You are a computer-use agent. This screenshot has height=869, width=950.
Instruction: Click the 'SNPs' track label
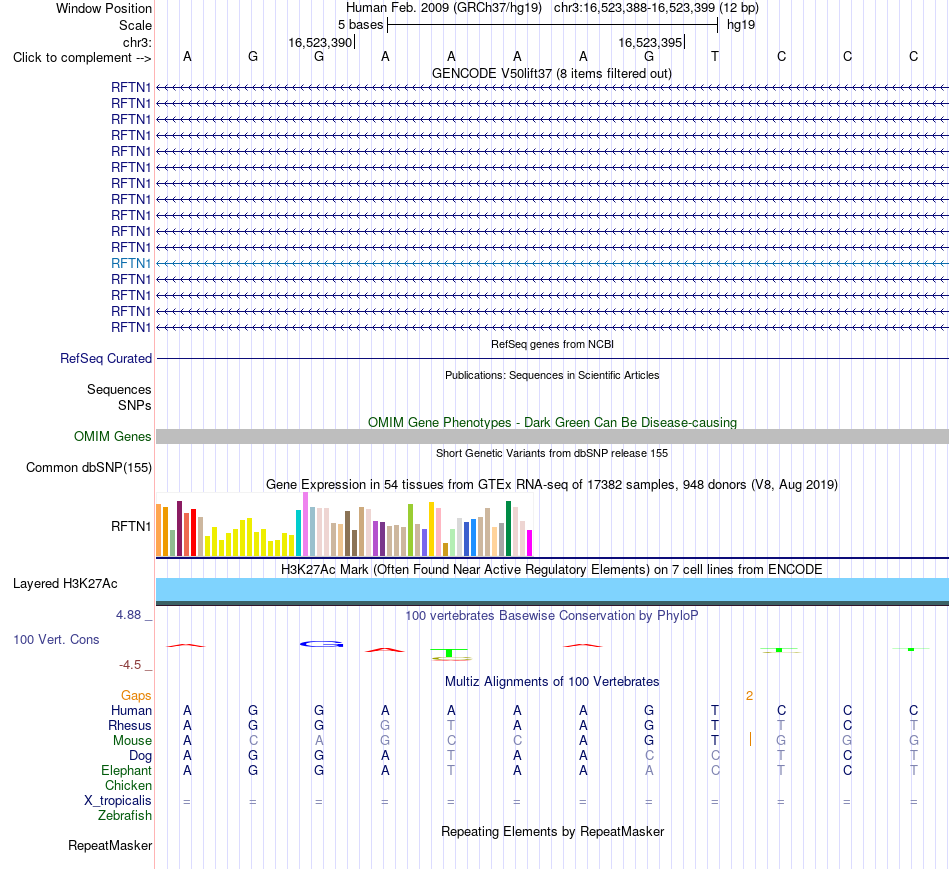[135, 405]
